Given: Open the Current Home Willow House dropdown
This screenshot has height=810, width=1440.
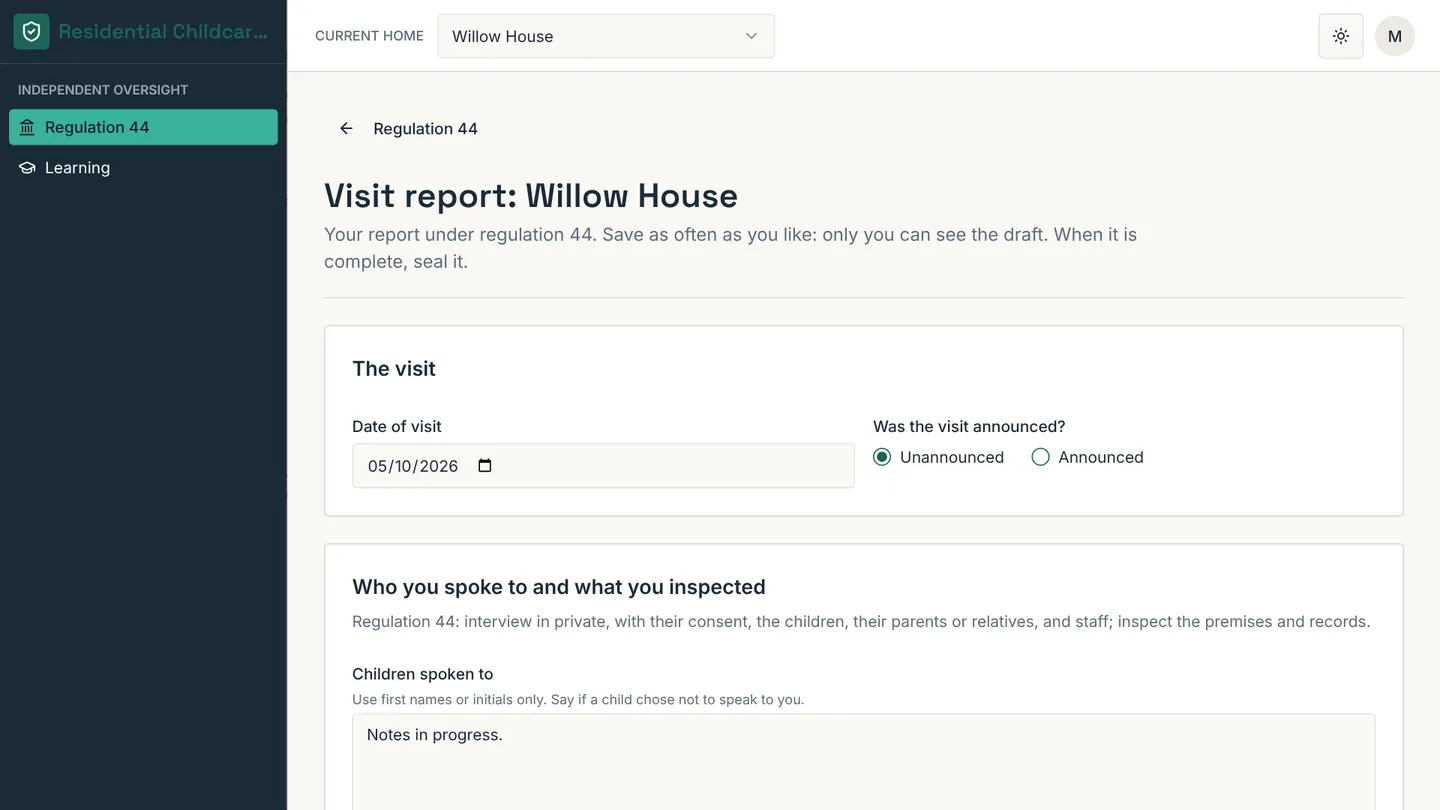Looking at the screenshot, I should tap(606, 36).
